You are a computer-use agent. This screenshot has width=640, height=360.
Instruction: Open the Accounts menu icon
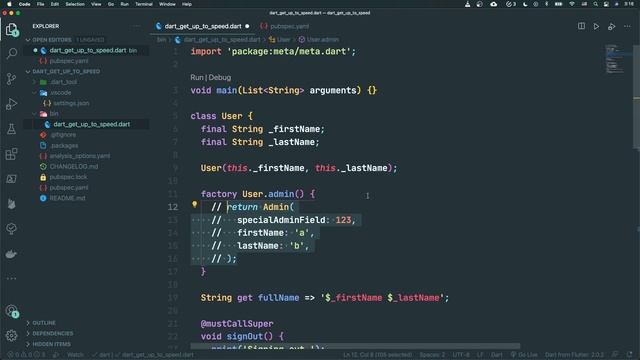(x=11, y=311)
